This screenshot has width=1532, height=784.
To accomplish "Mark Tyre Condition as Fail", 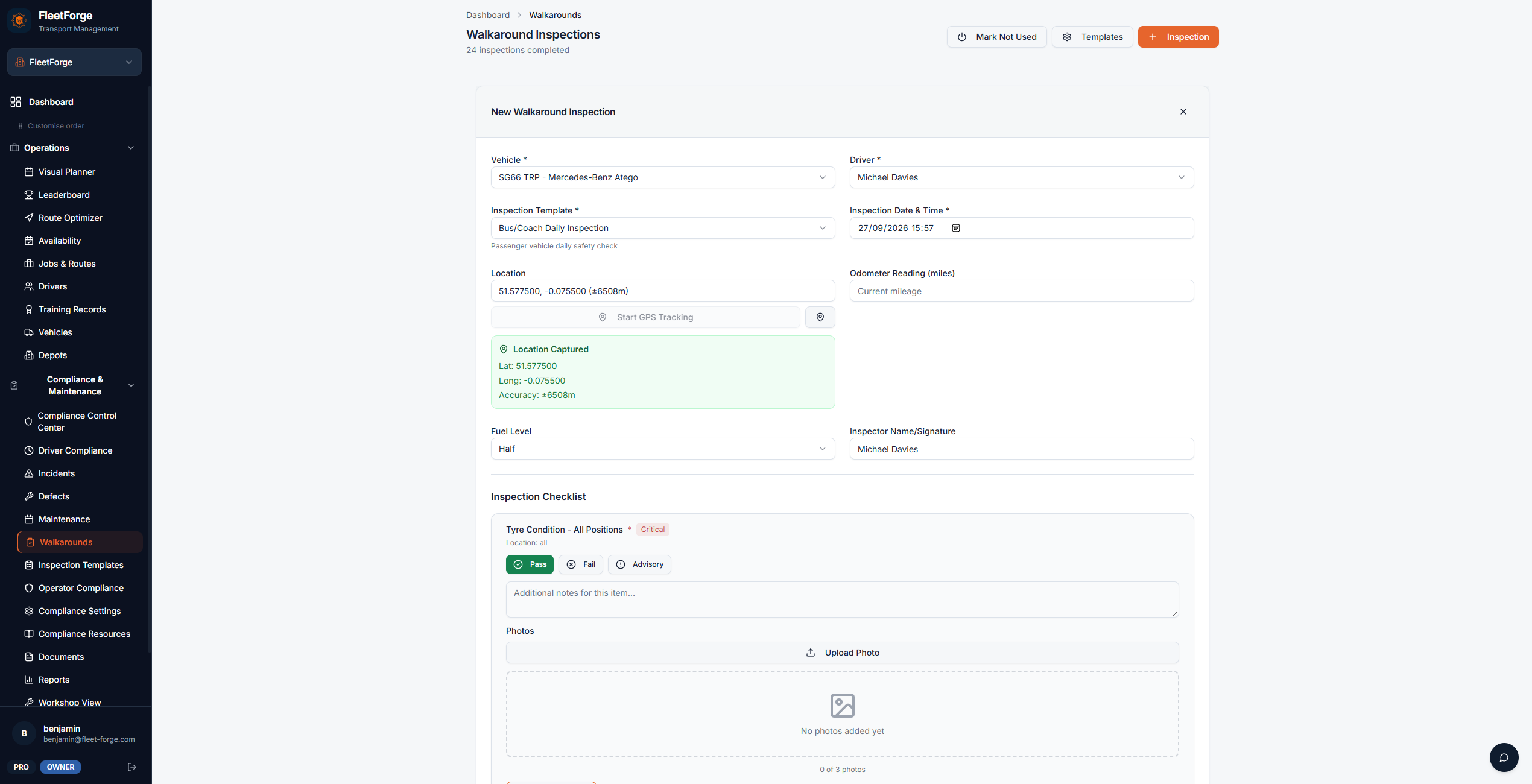I will click(x=580, y=564).
